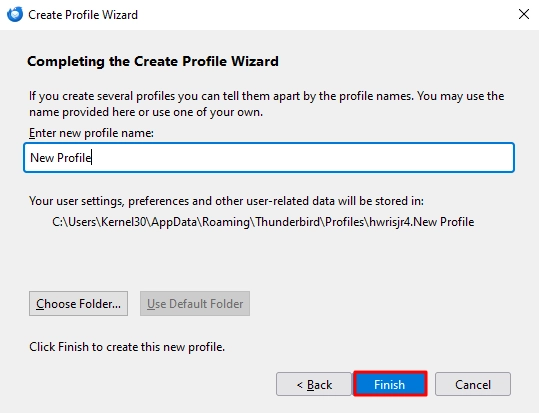Image resolution: width=539 pixels, height=413 pixels.
Task: Cancel the profile wizard
Action: click(473, 384)
